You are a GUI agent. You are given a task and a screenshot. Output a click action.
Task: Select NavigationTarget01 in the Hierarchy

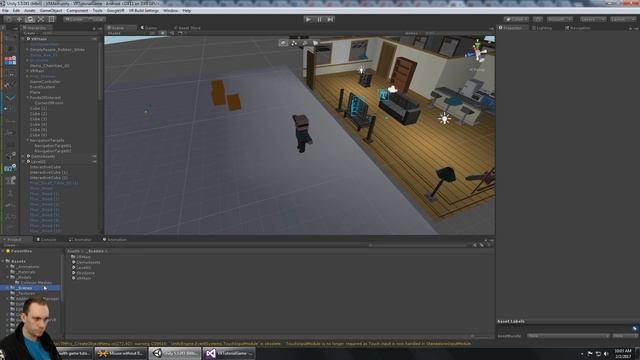pyautogui.click(x=53, y=145)
